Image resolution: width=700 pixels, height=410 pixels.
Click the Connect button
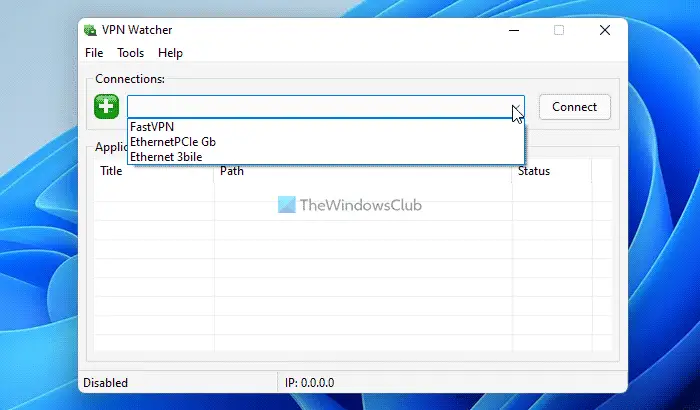(x=575, y=107)
